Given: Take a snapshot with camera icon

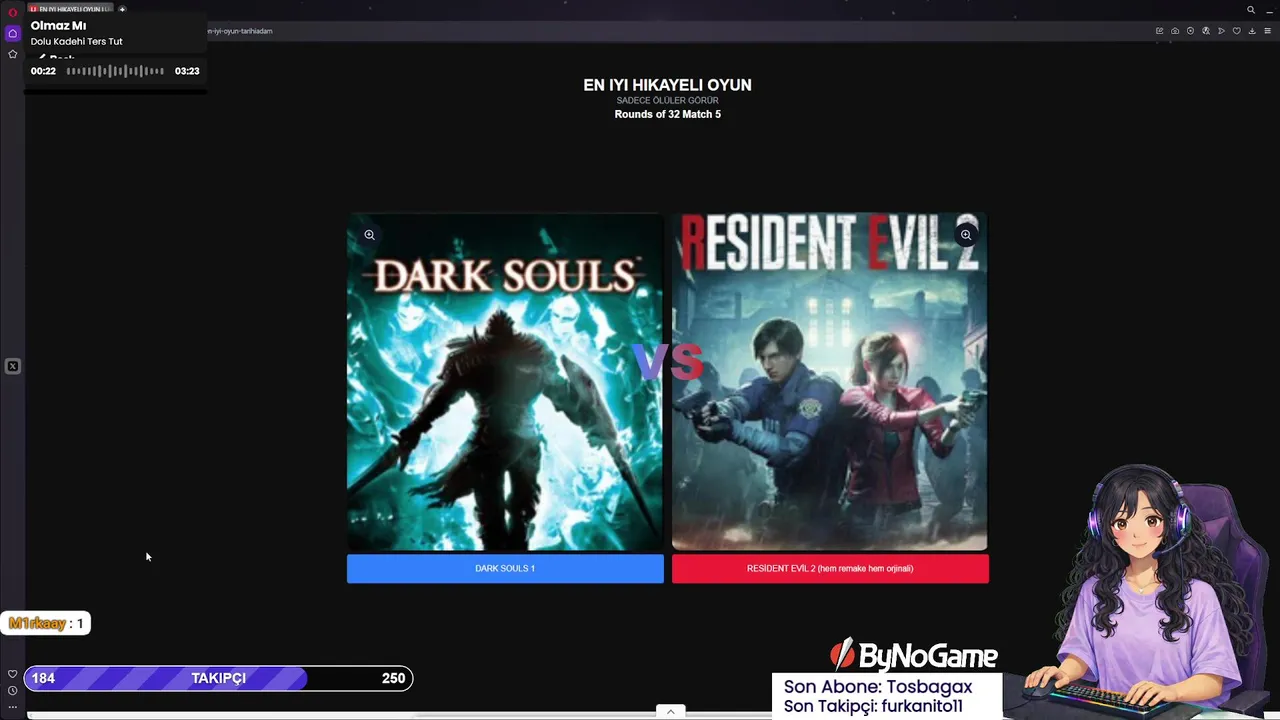Looking at the screenshot, I should click(1175, 31).
